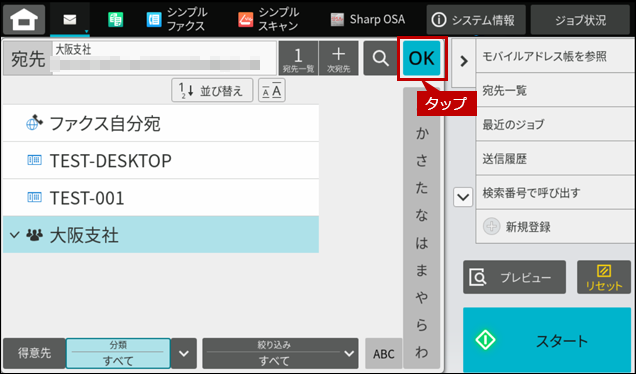Start sending with the スタート button

pos(547,340)
